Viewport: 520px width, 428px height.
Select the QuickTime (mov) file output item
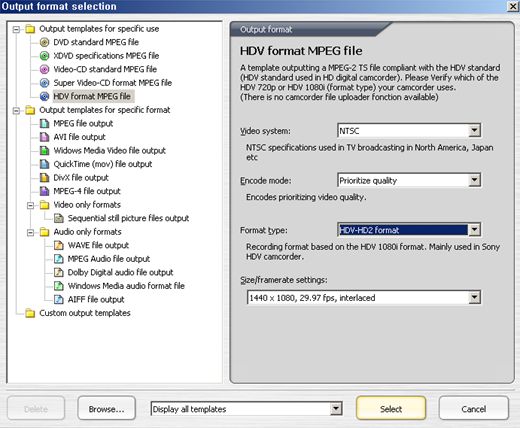tap(103, 164)
